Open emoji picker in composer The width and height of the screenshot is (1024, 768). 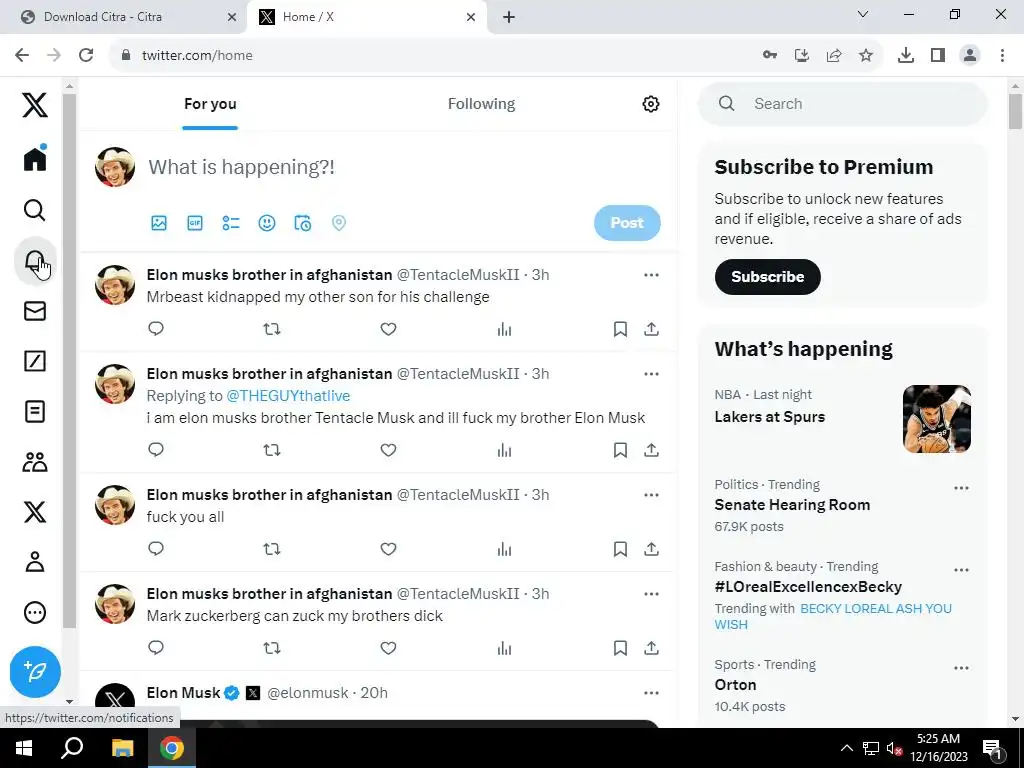pyautogui.click(x=266, y=223)
